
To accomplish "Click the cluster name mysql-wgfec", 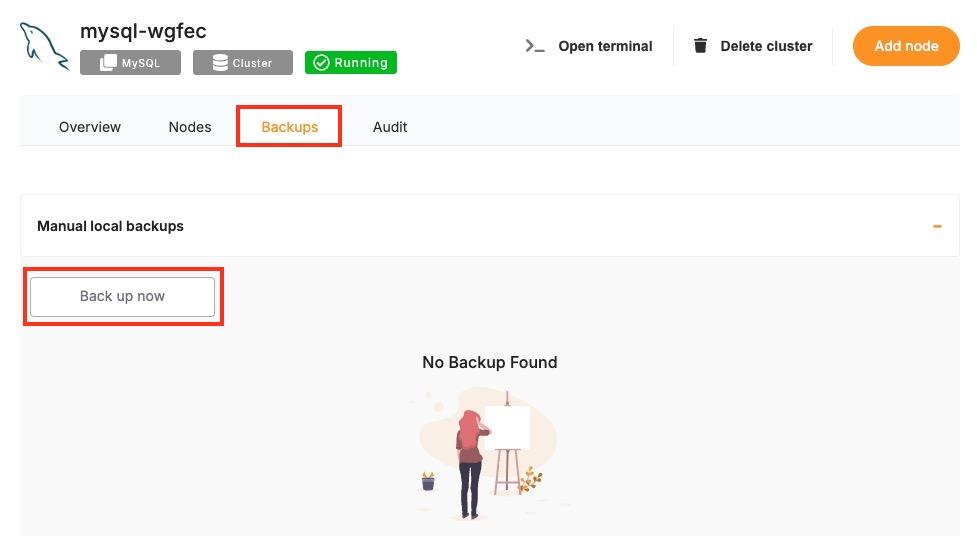I will coord(143,31).
